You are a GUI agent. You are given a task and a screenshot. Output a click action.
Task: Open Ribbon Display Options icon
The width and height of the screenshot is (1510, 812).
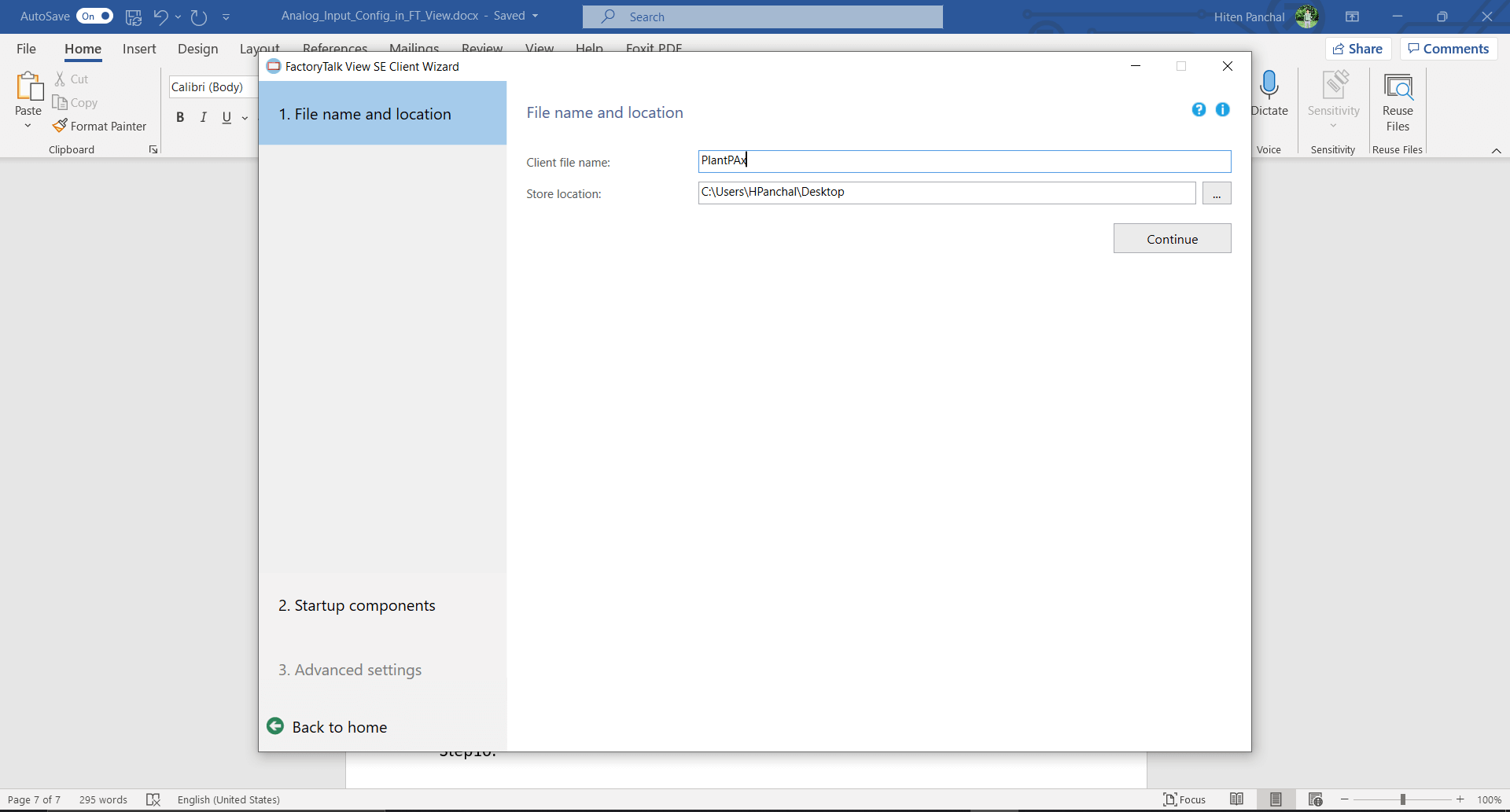[x=1352, y=17]
